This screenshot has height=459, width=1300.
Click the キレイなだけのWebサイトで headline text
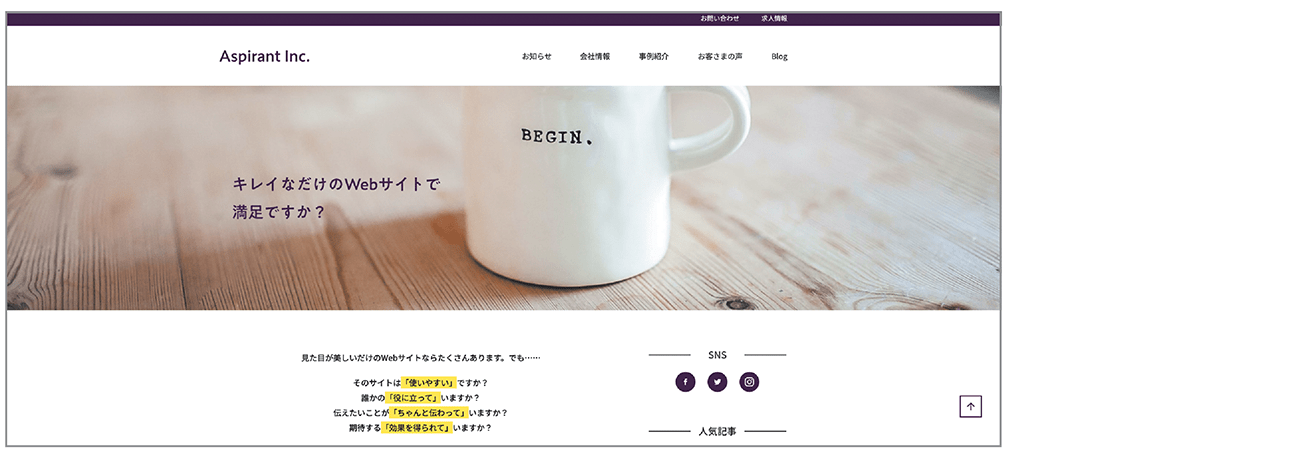click(x=336, y=184)
